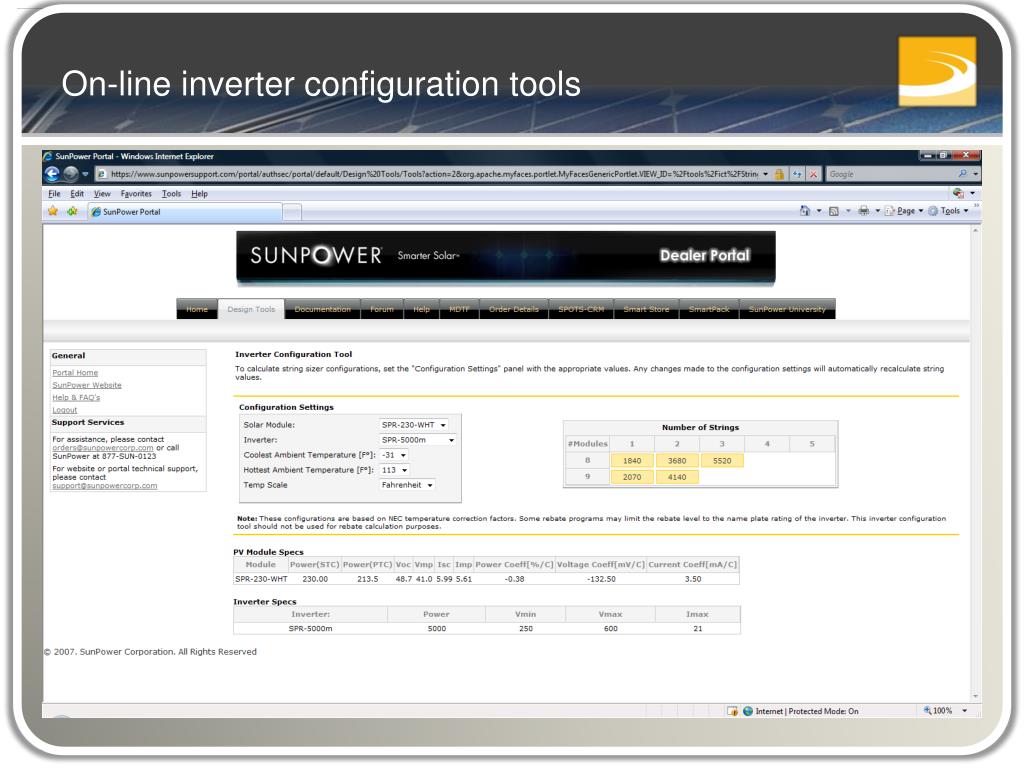Click the support@sunpowercorp.com email link
The width and height of the screenshot is (1024, 768).
pyautogui.click(x=104, y=486)
